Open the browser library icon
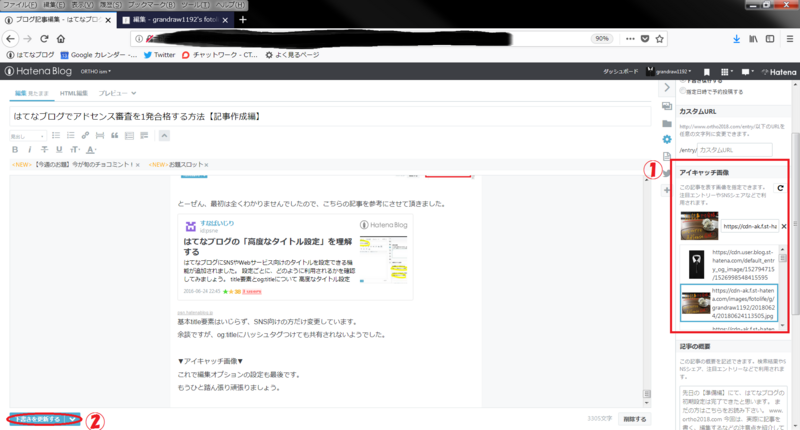This screenshot has height=430, width=800. (x=753, y=39)
